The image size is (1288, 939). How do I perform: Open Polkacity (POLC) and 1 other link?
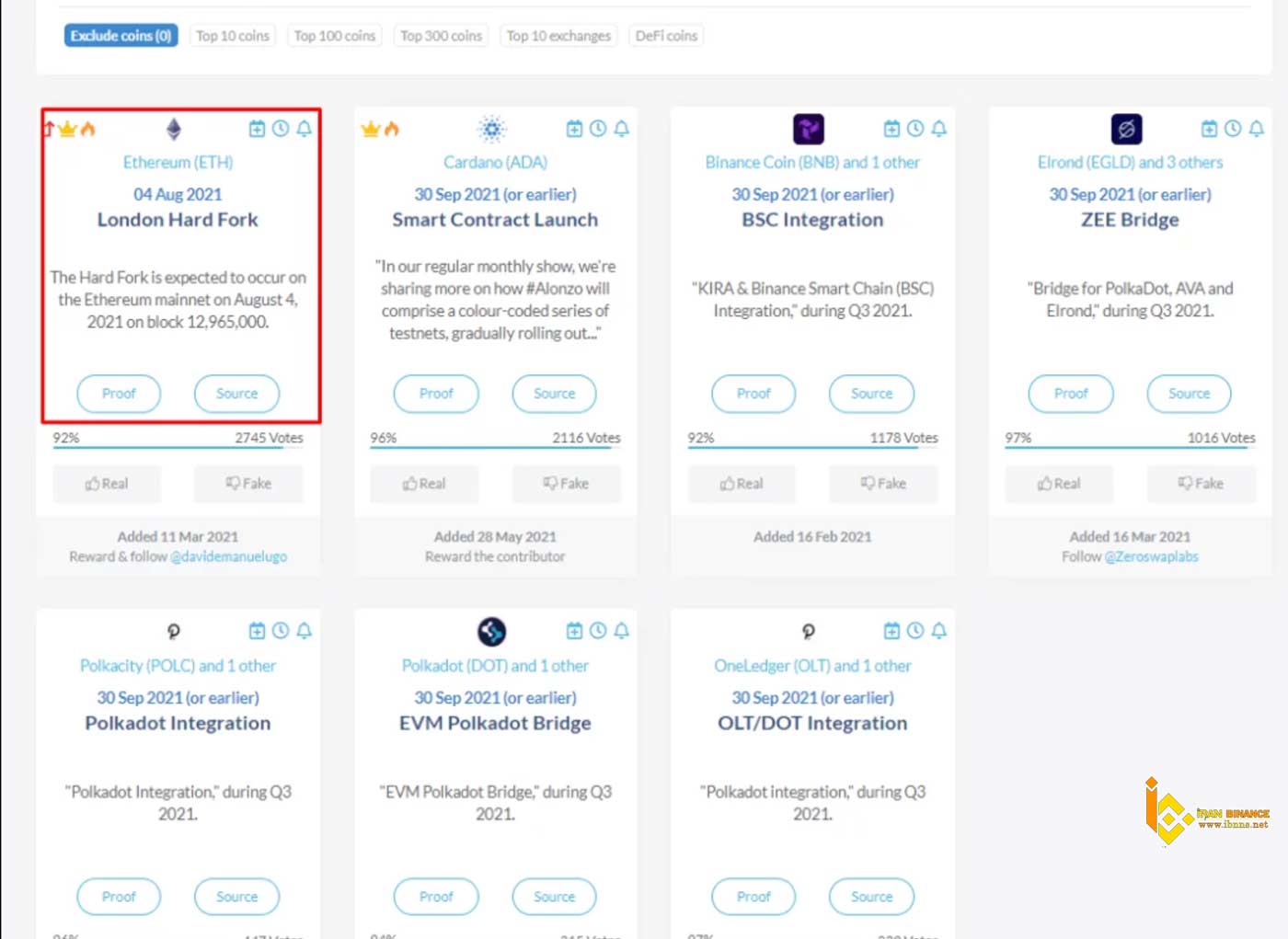point(178,666)
